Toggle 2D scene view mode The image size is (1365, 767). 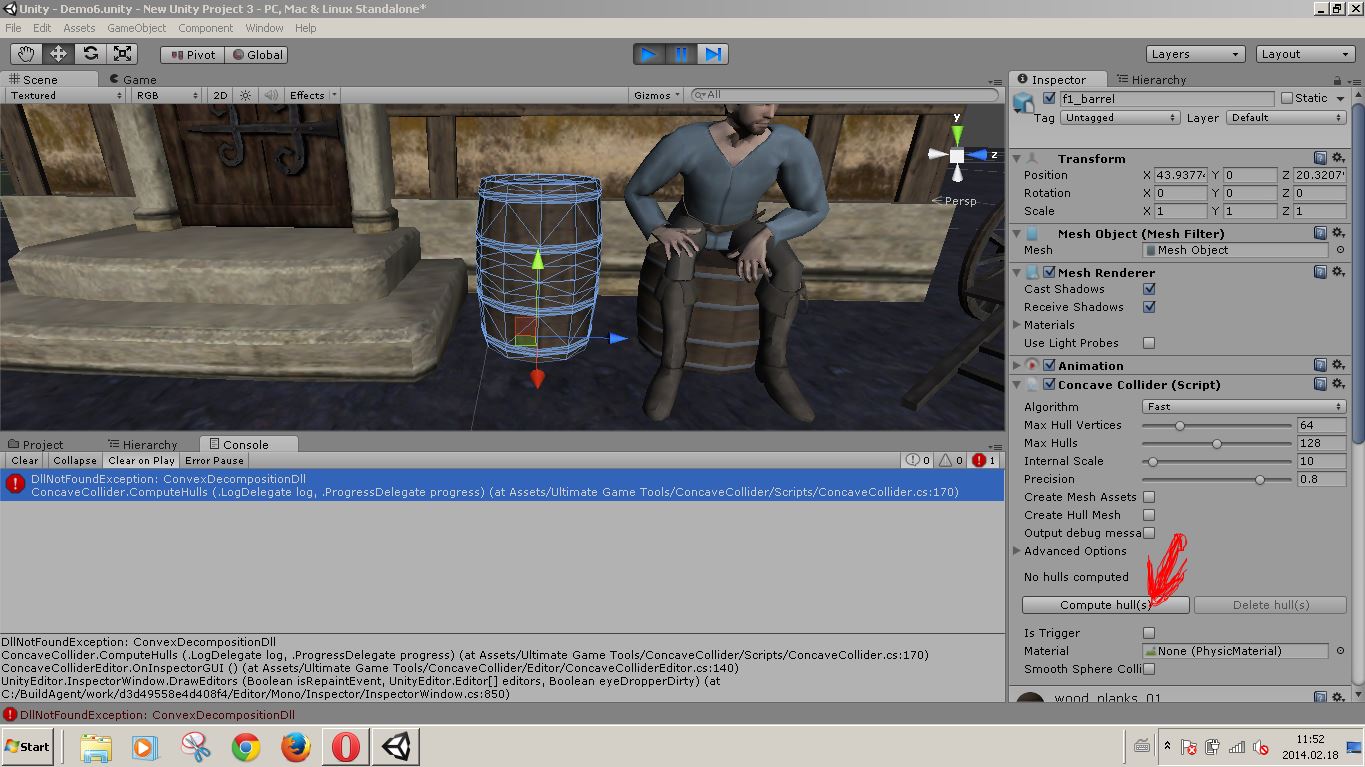pos(220,95)
